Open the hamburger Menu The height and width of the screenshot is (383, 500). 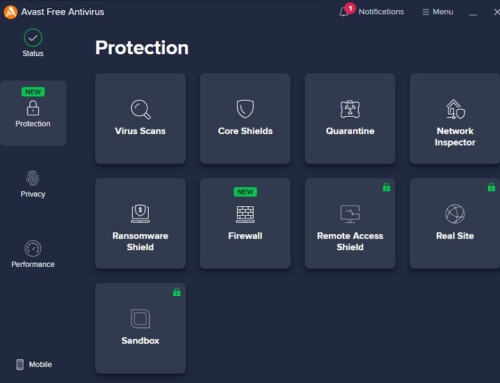438,12
